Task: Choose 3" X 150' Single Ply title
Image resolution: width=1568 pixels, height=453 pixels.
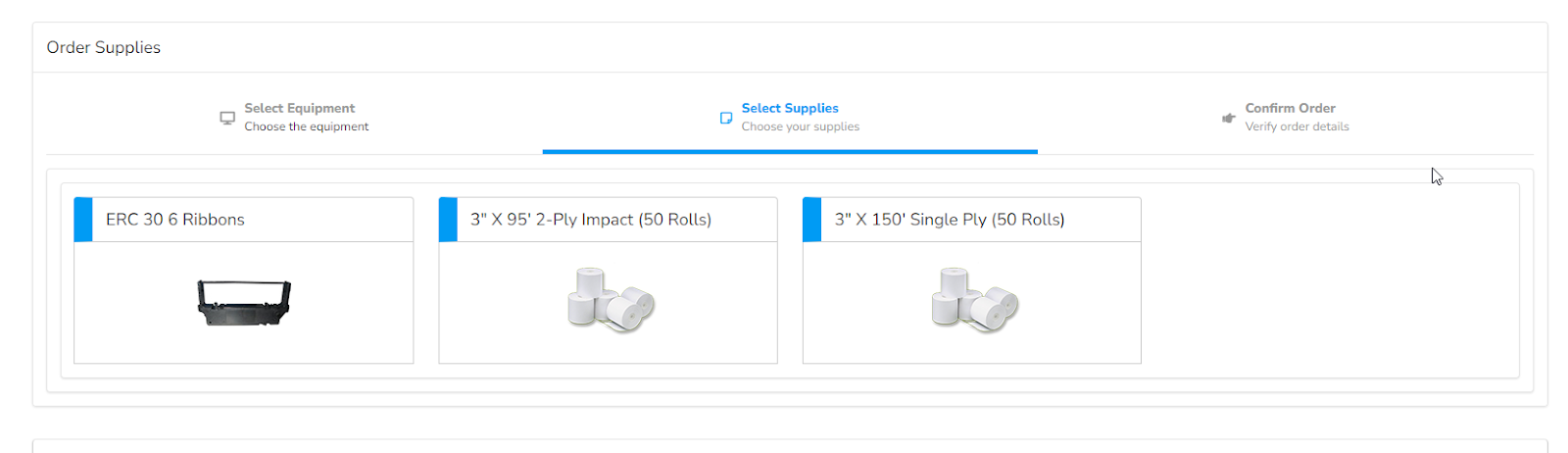Action: 950,220
